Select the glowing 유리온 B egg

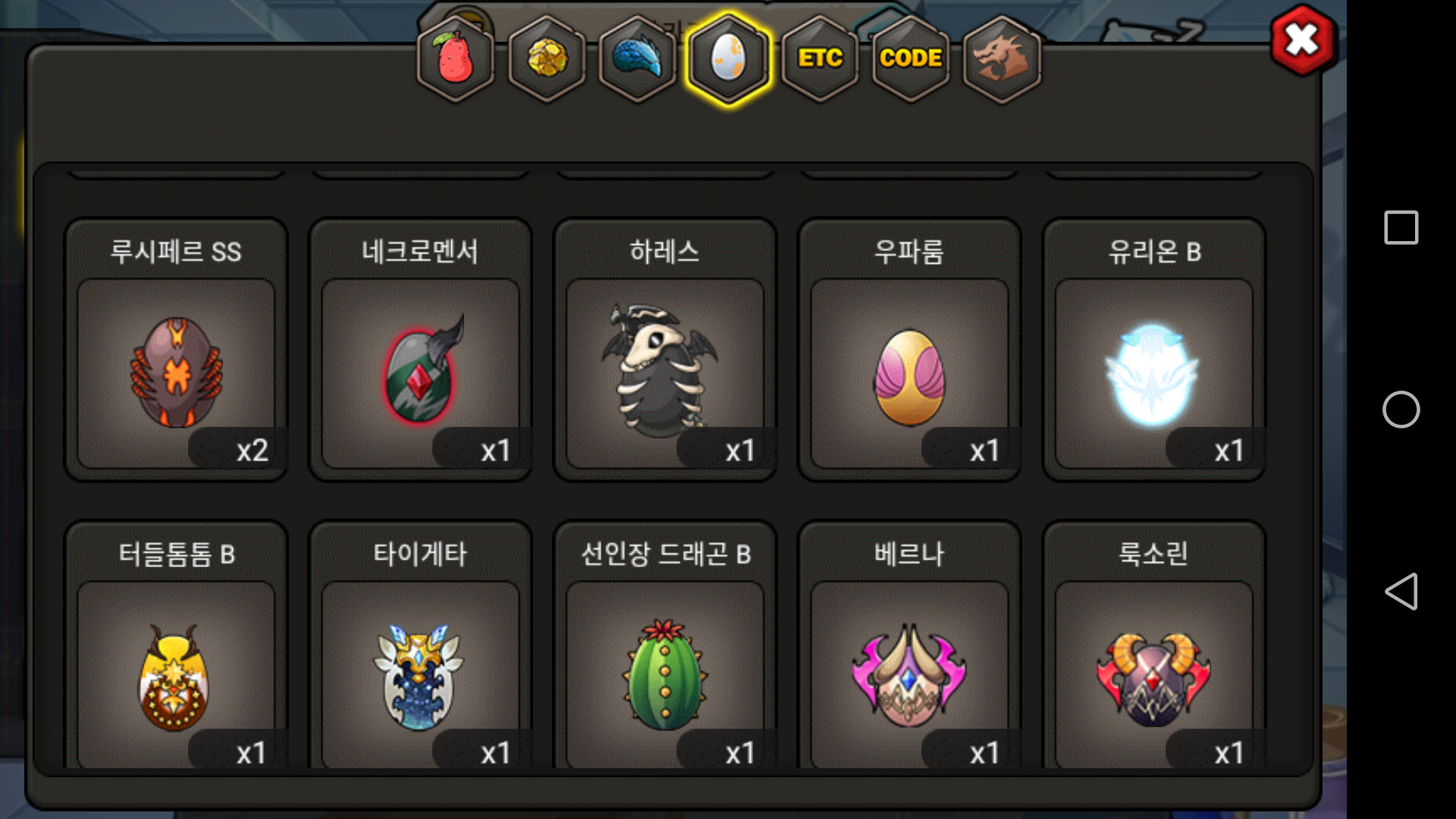[1154, 350]
